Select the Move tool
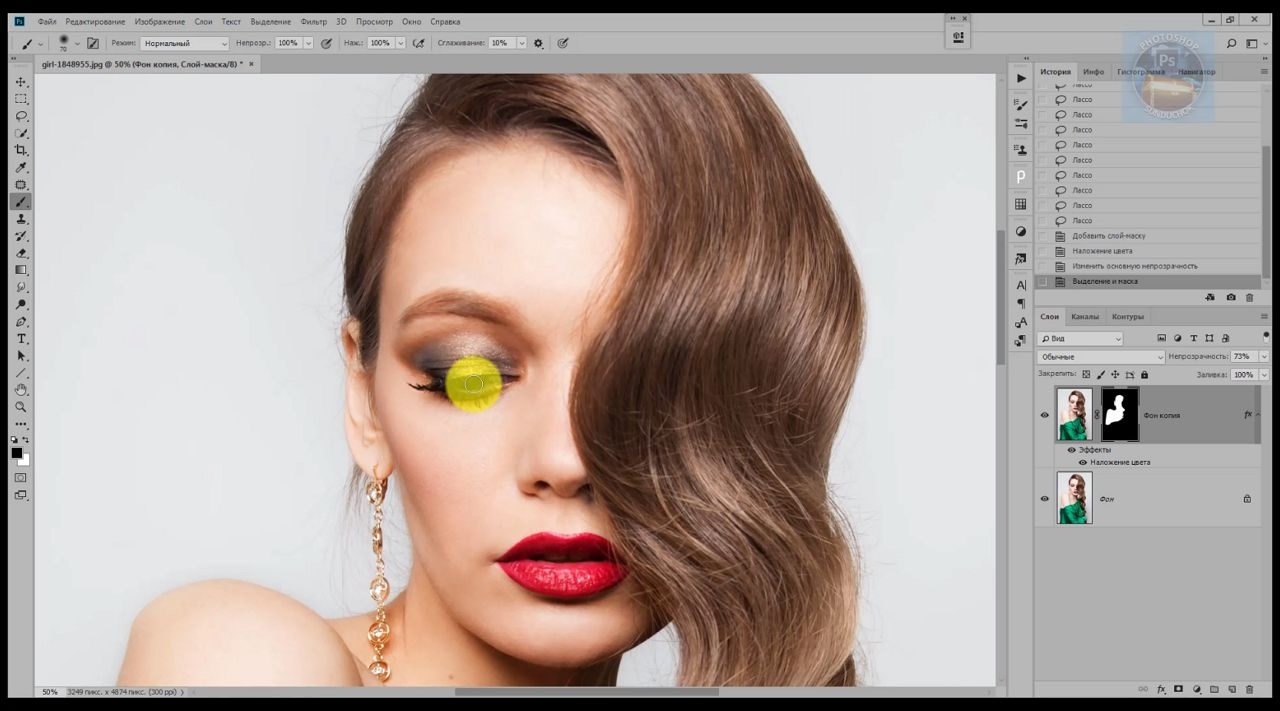 click(21, 82)
